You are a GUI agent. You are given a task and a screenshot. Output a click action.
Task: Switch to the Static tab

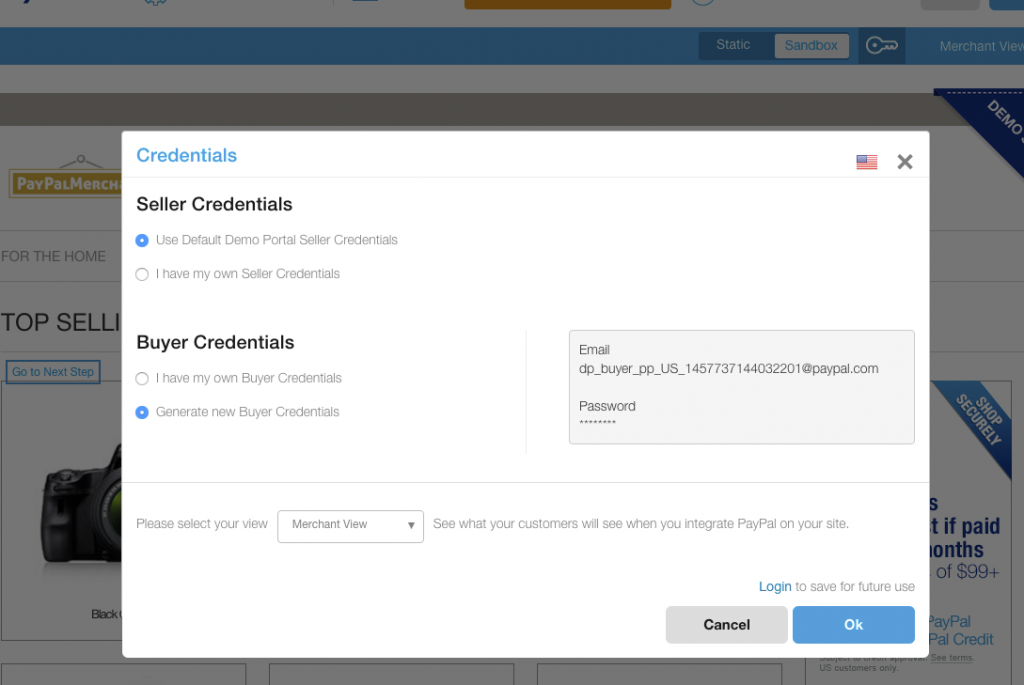coord(733,45)
